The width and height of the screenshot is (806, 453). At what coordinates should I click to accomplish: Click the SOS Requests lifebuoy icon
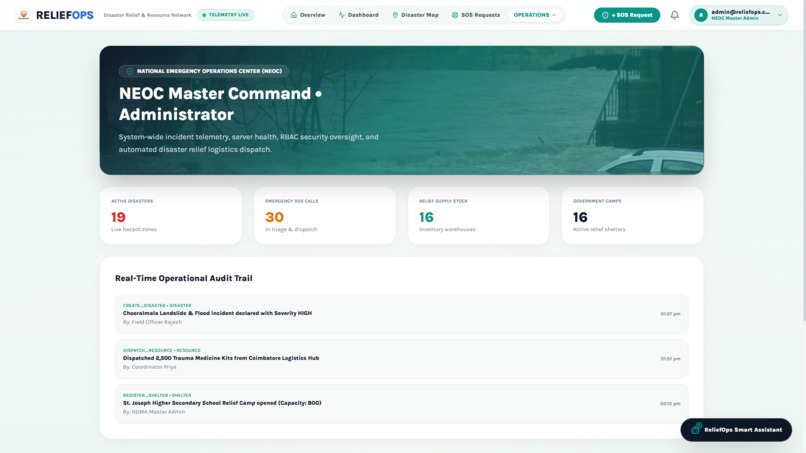pyautogui.click(x=455, y=15)
